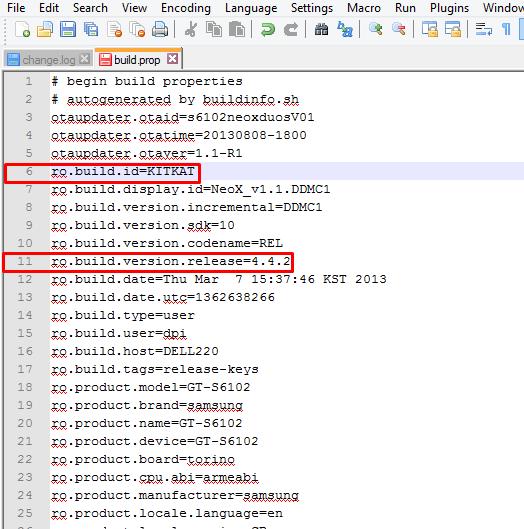Click the line ro.build.type=user
524x529 pixels.
point(123,315)
